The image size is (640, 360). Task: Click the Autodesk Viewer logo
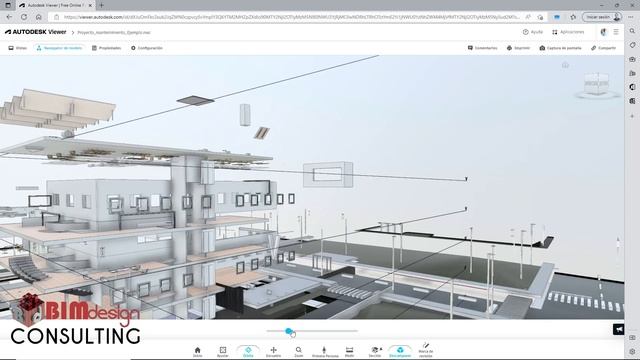tap(36, 32)
